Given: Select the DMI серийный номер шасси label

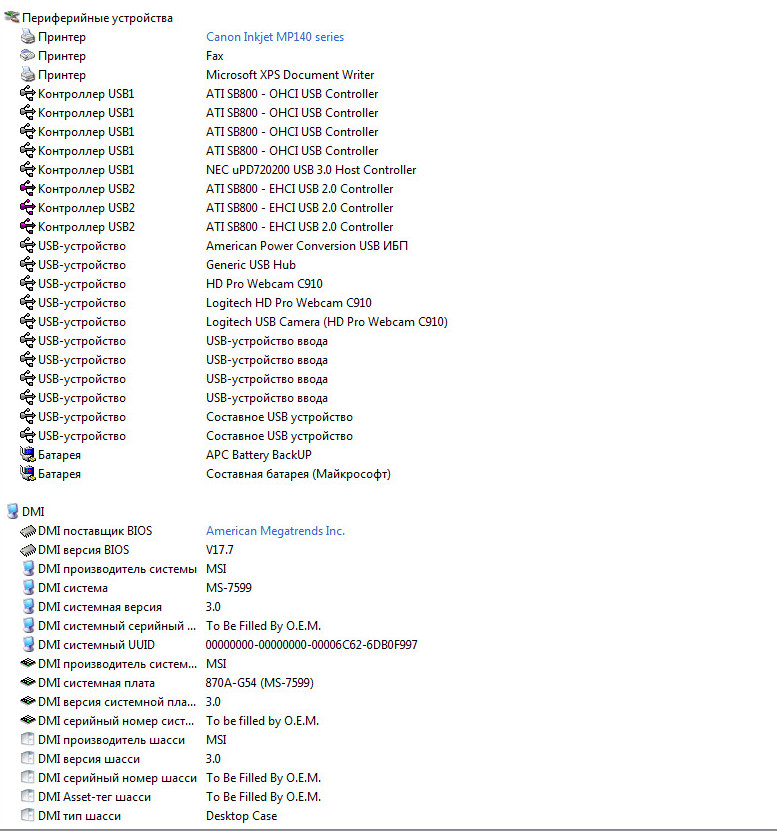Looking at the screenshot, I should (x=117, y=778).
